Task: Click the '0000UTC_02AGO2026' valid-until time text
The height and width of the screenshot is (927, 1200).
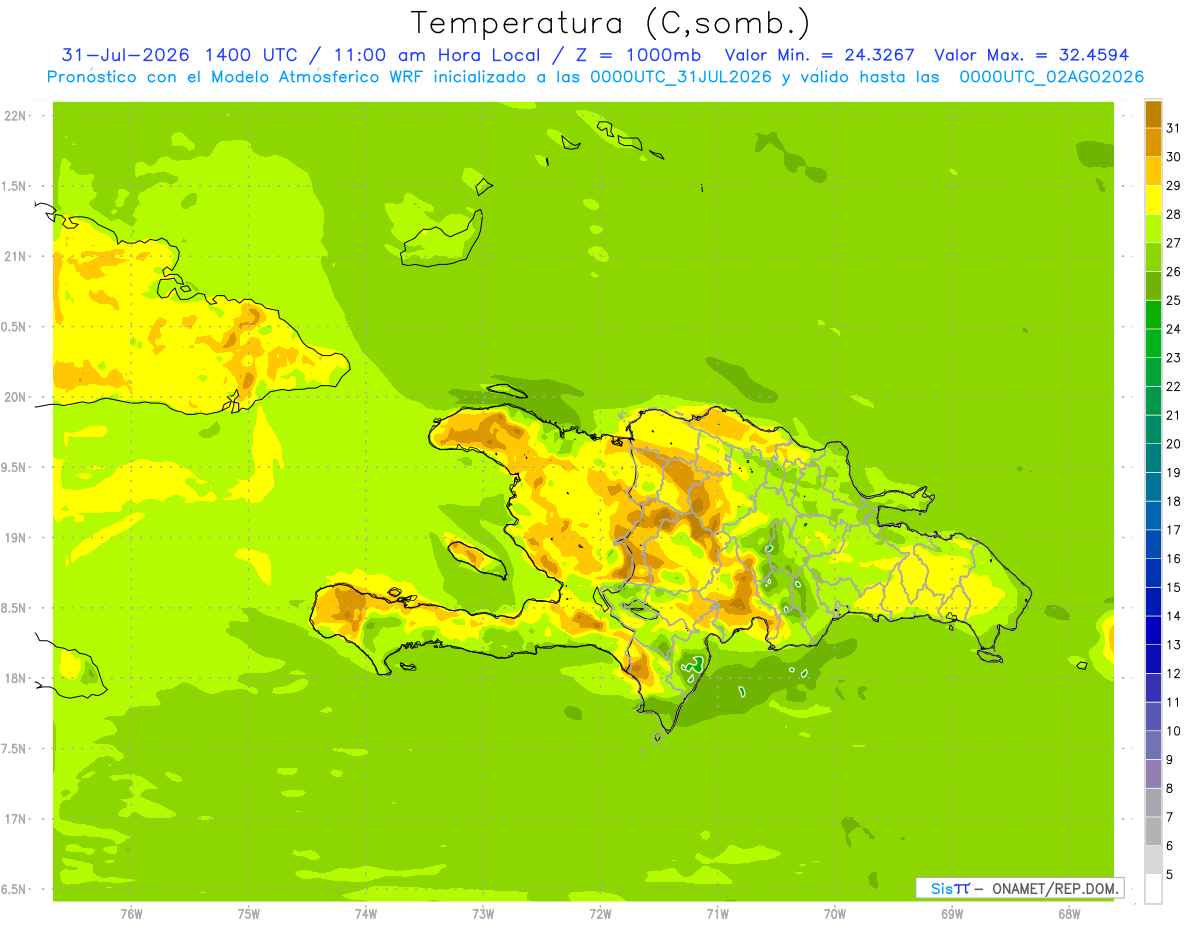Action: point(1051,77)
